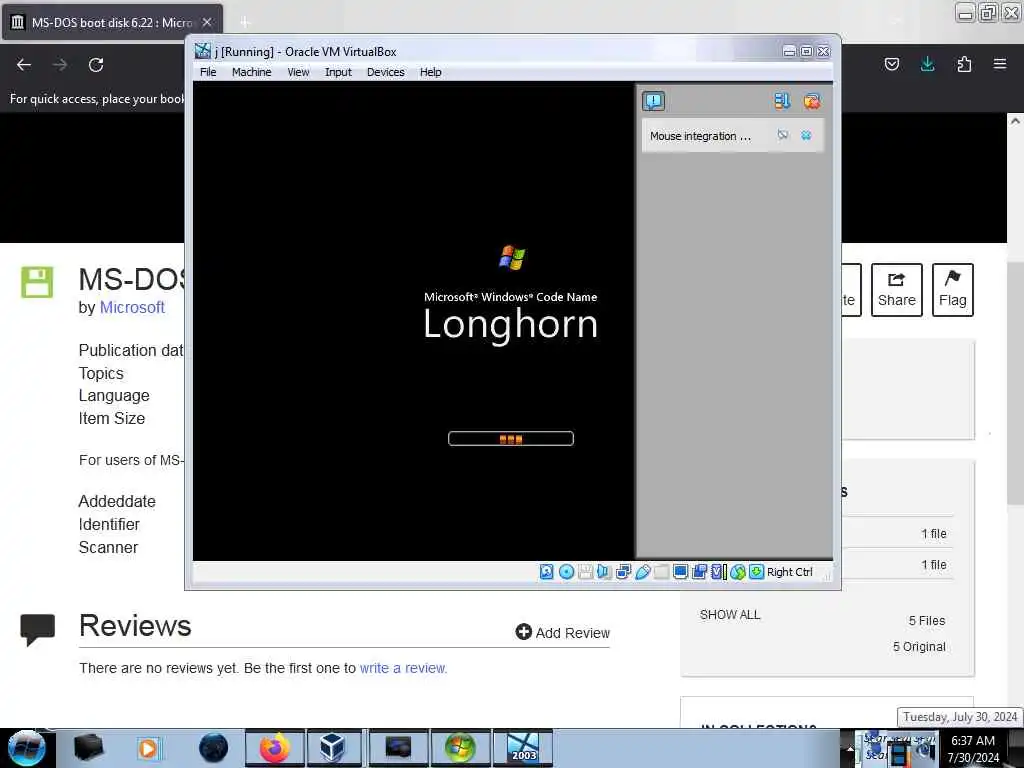Open the Machine menu in VirtualBox
The width and height of the screenshot is (1024, 768).
[x=251, y=72]
